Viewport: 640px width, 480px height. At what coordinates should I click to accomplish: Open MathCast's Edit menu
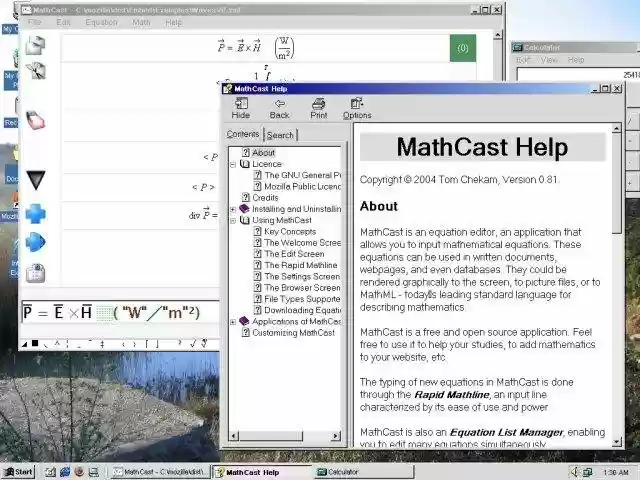[x=63, y=22]
